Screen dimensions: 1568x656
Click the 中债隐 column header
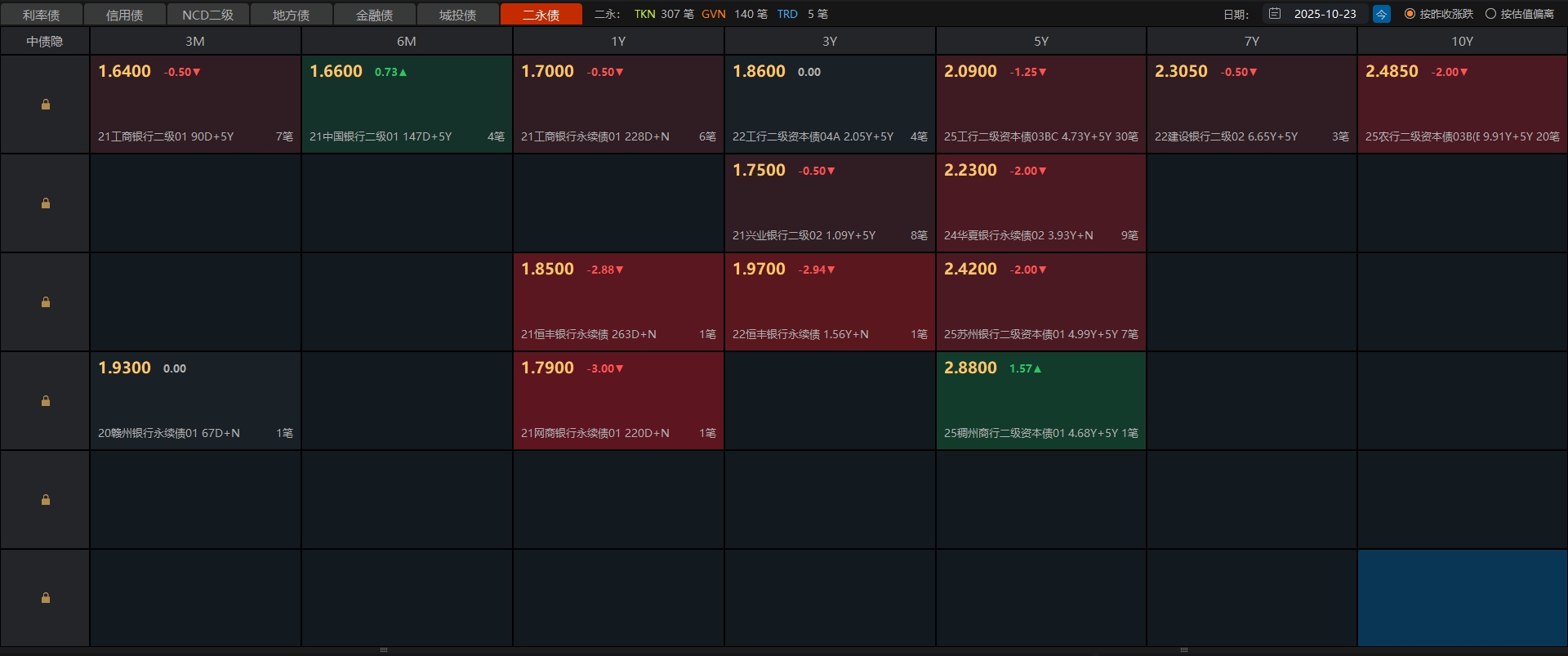click(45, 41)
